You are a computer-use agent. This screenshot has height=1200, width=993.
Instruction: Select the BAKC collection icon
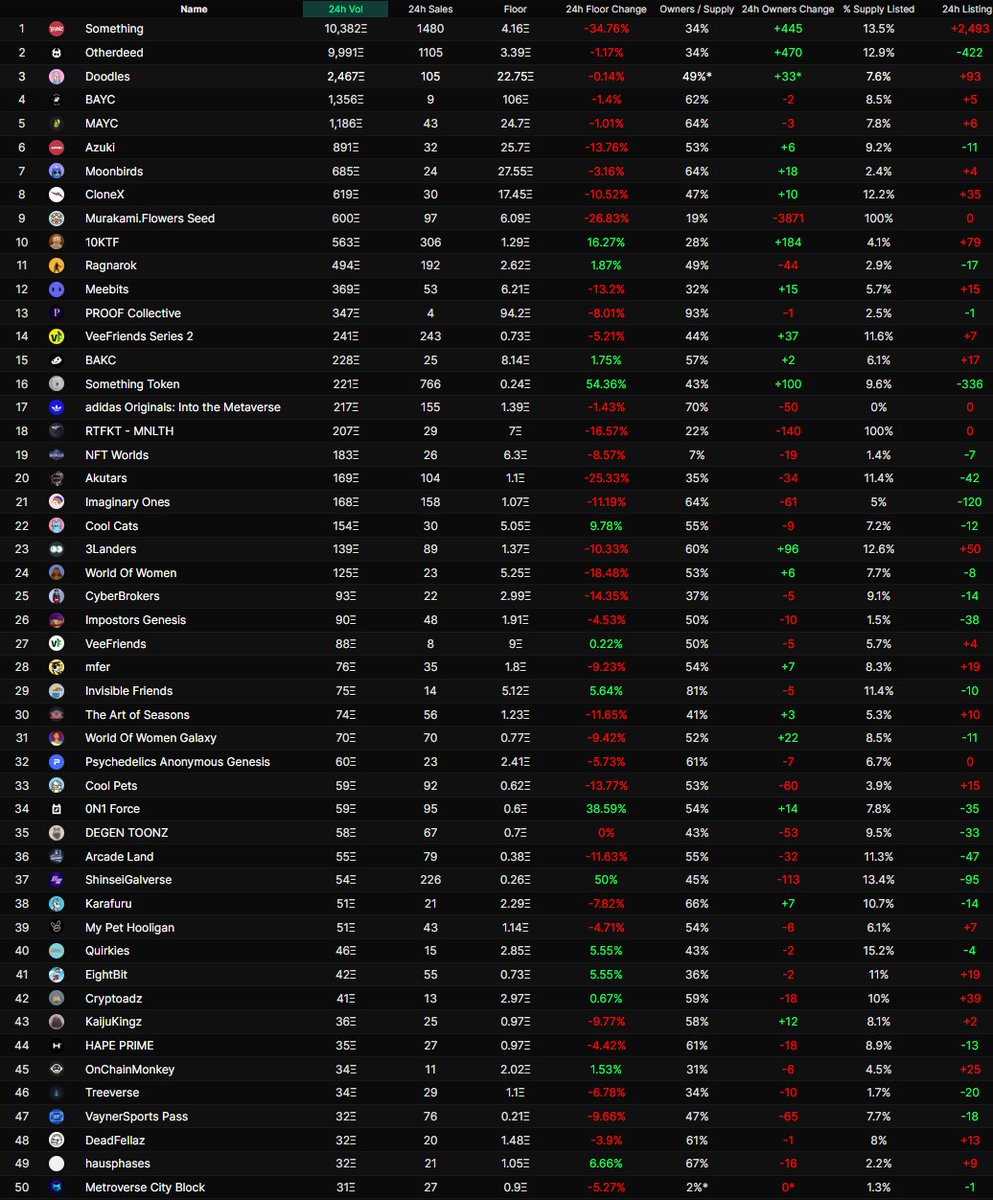[57, 360]
